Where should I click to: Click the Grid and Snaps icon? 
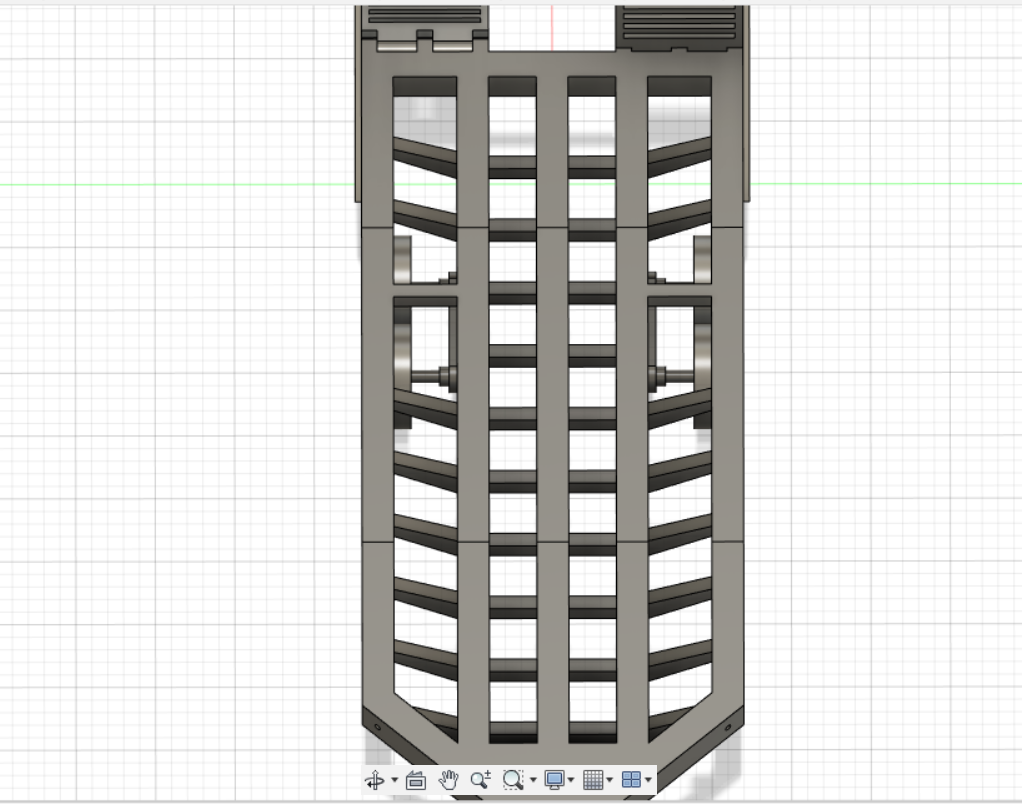[593, 779]
